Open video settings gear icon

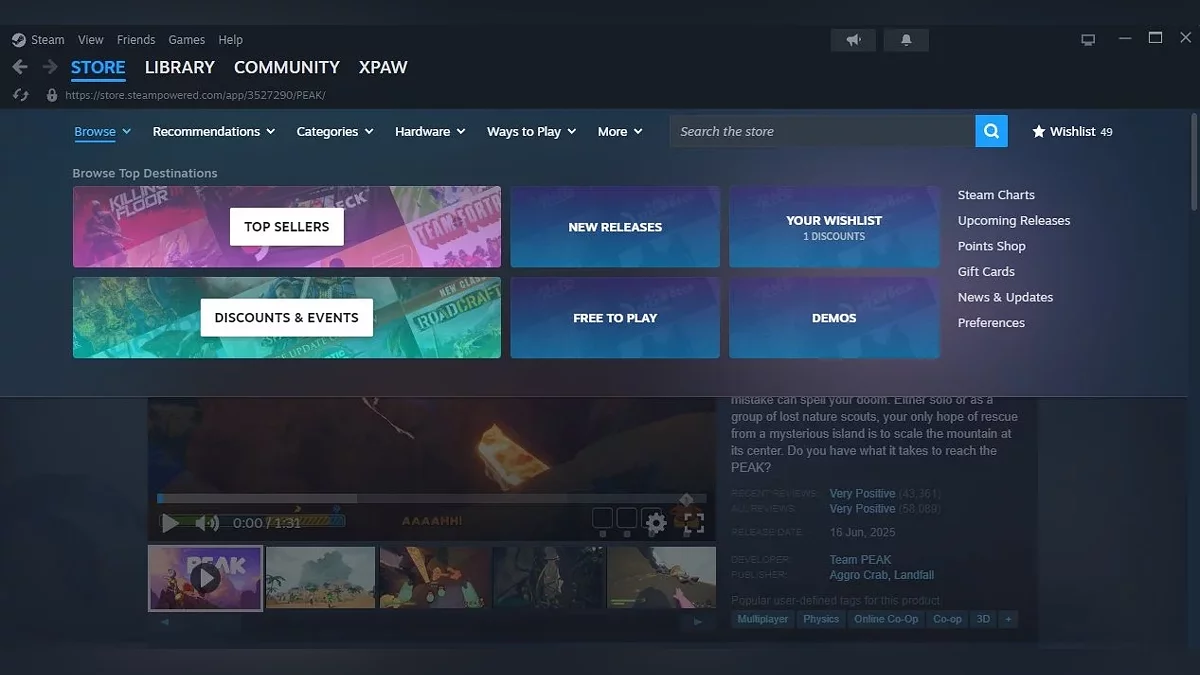656,522
